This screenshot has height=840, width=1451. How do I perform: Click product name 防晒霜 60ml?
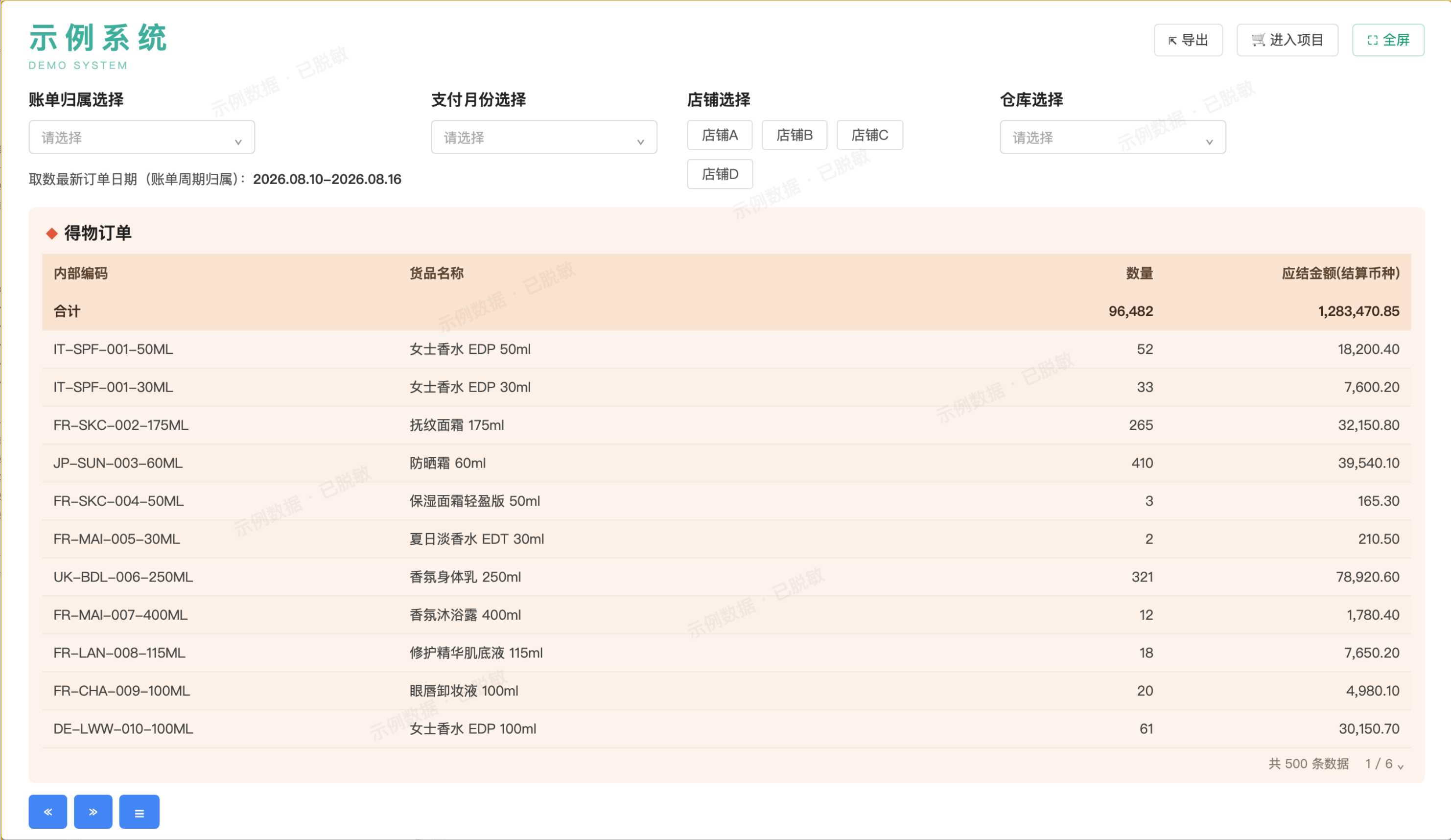[x=447, y=463]
